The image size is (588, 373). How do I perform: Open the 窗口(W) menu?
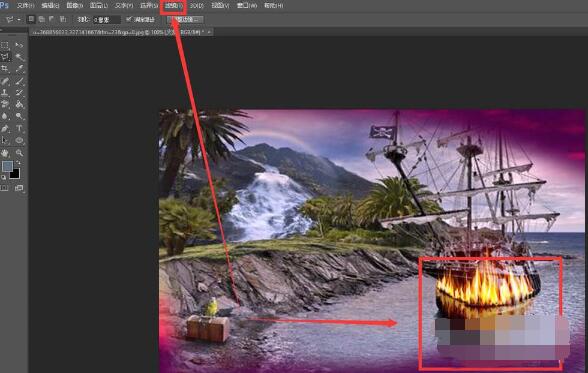(247, 6)
